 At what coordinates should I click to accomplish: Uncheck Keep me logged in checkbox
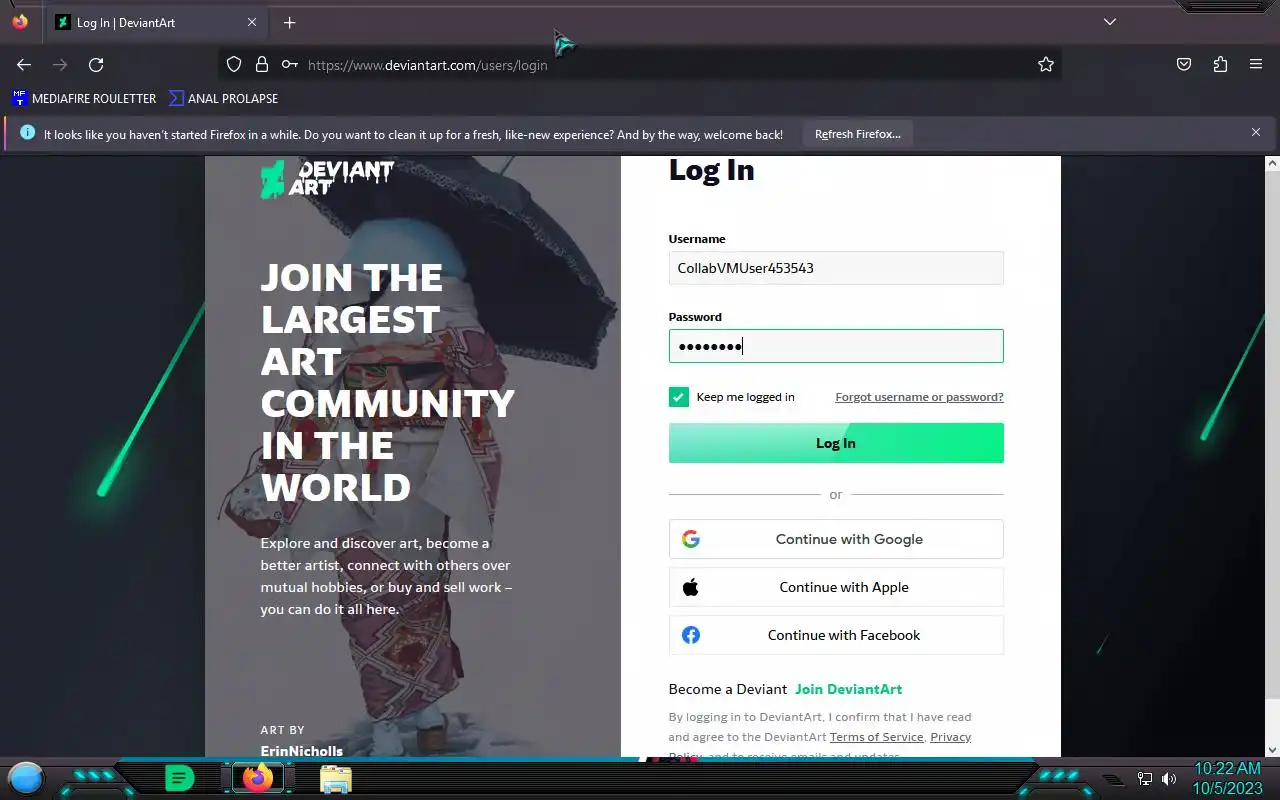click(679, 397)
